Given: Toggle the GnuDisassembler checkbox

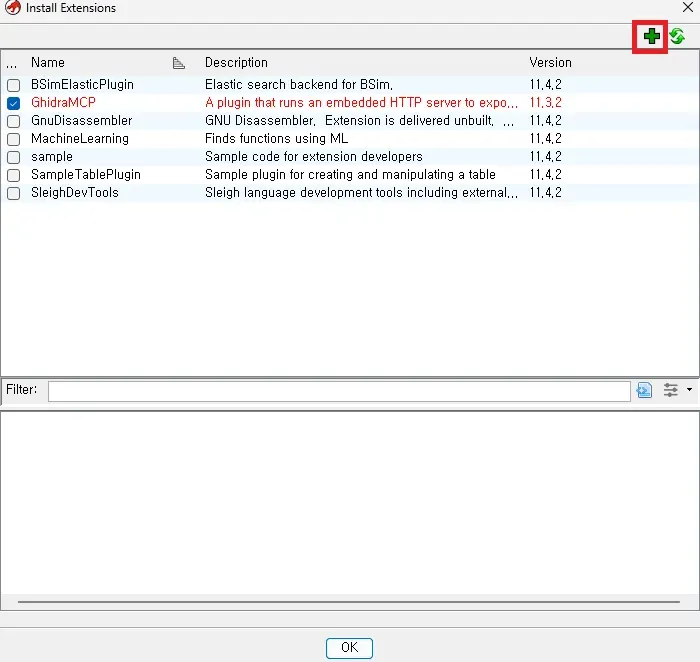Looking at the screenshot, I should [x=13, y=121].
